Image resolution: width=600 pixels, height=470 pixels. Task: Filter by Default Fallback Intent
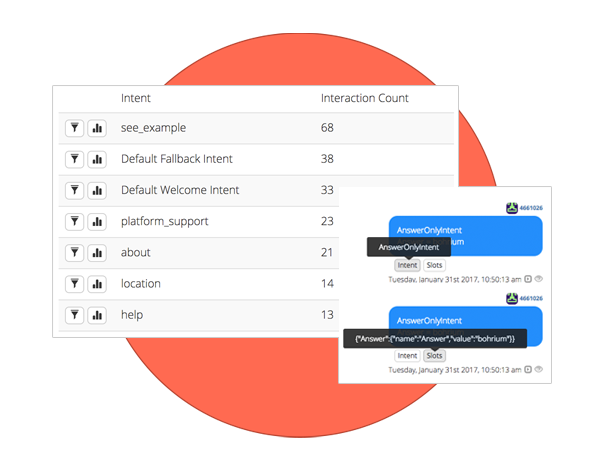(x=75, y=159)
